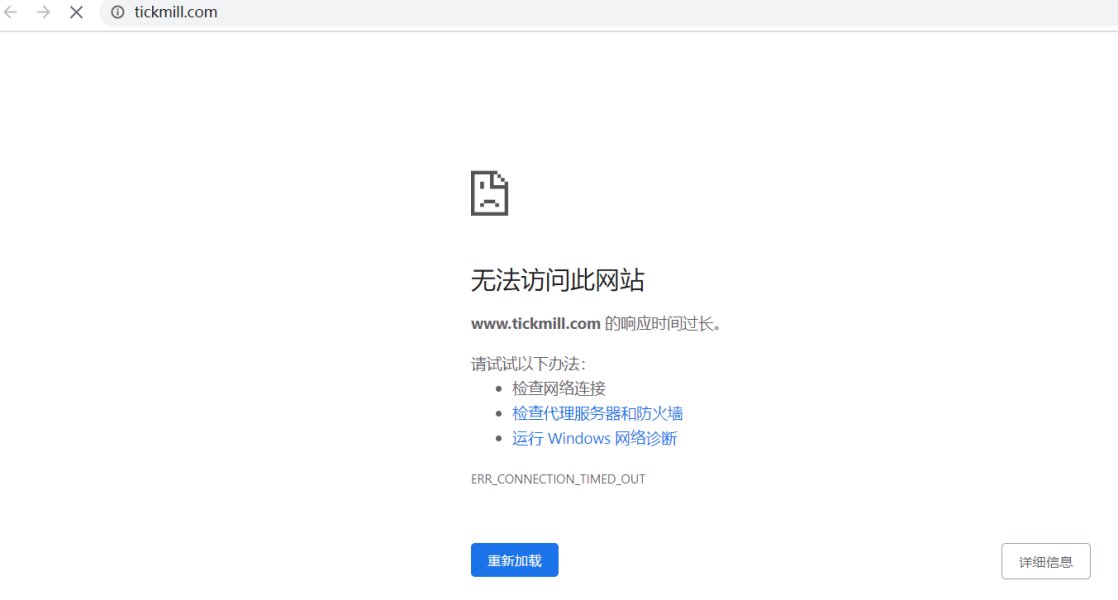Open 详细信息 details button

point(1045,562)
